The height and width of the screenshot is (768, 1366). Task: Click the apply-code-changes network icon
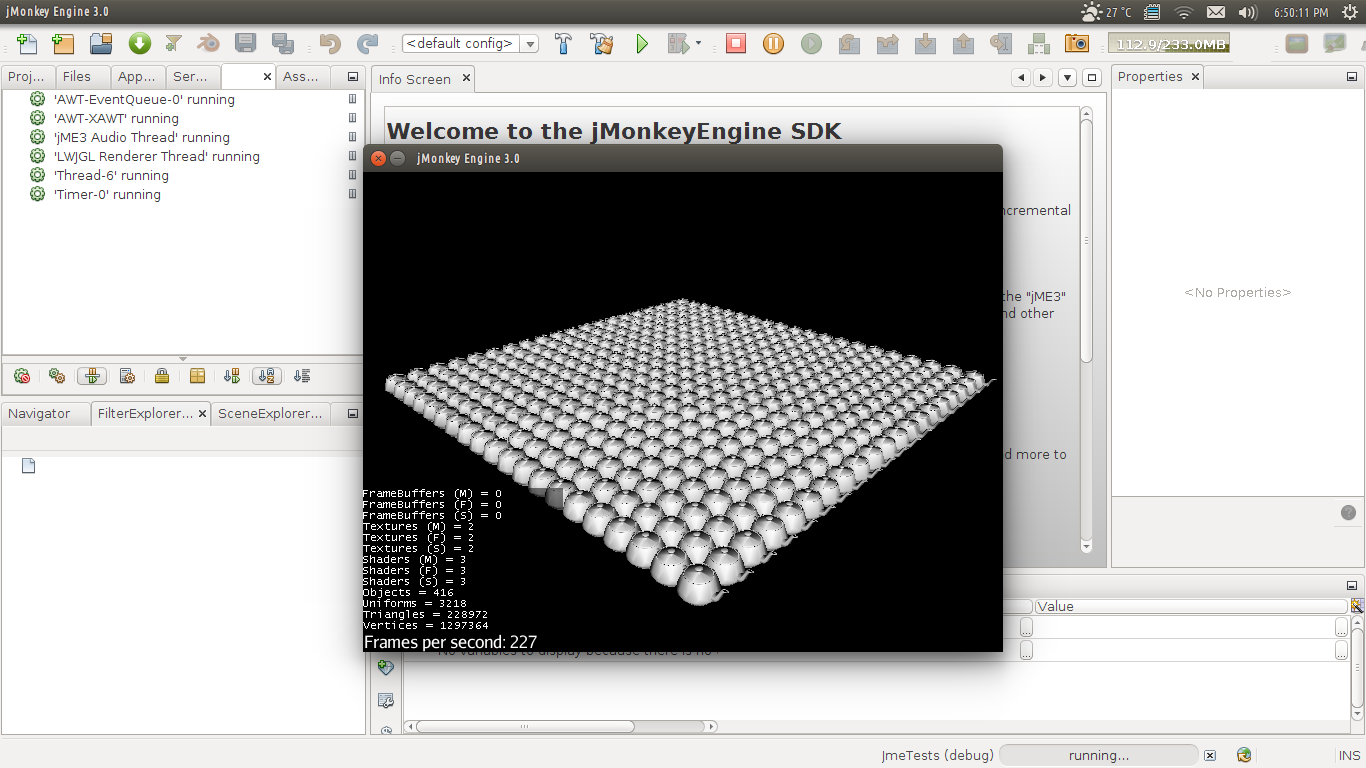coord(1039,43)
